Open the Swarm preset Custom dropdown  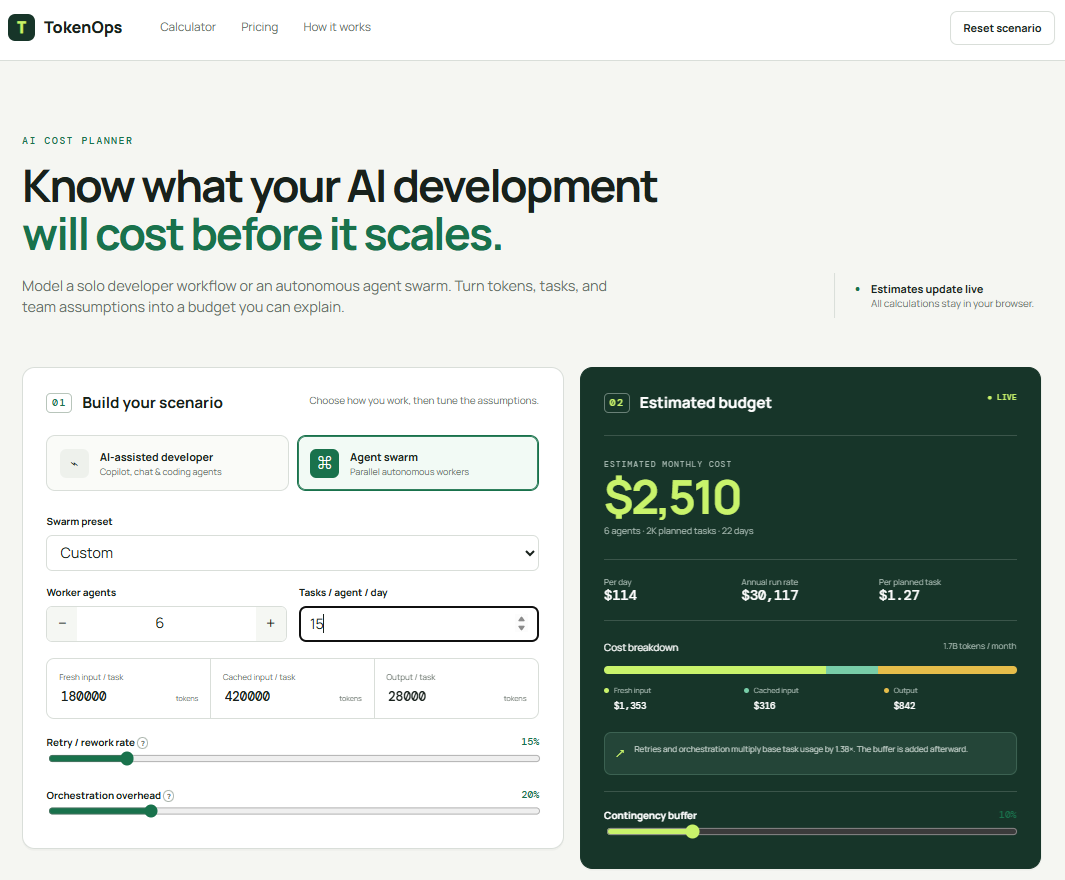293,553
